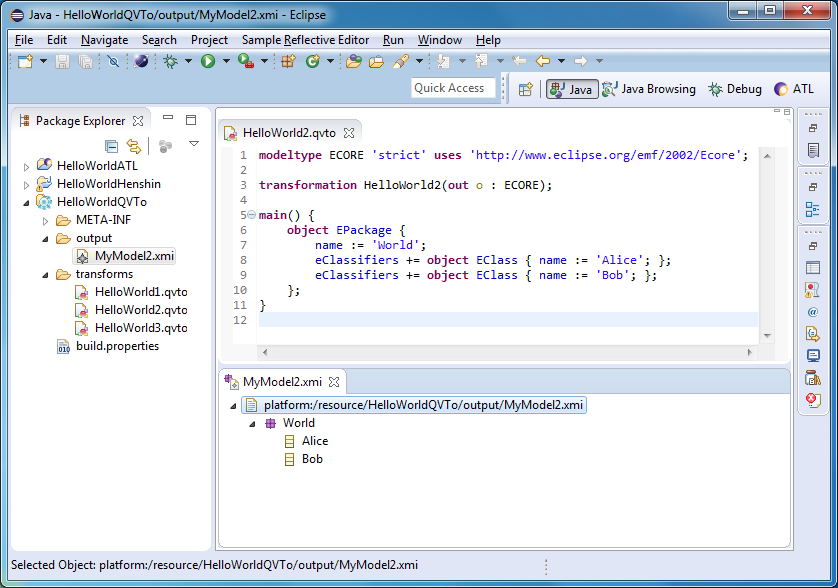Open the Sample Reflective Editor menu

305,40
